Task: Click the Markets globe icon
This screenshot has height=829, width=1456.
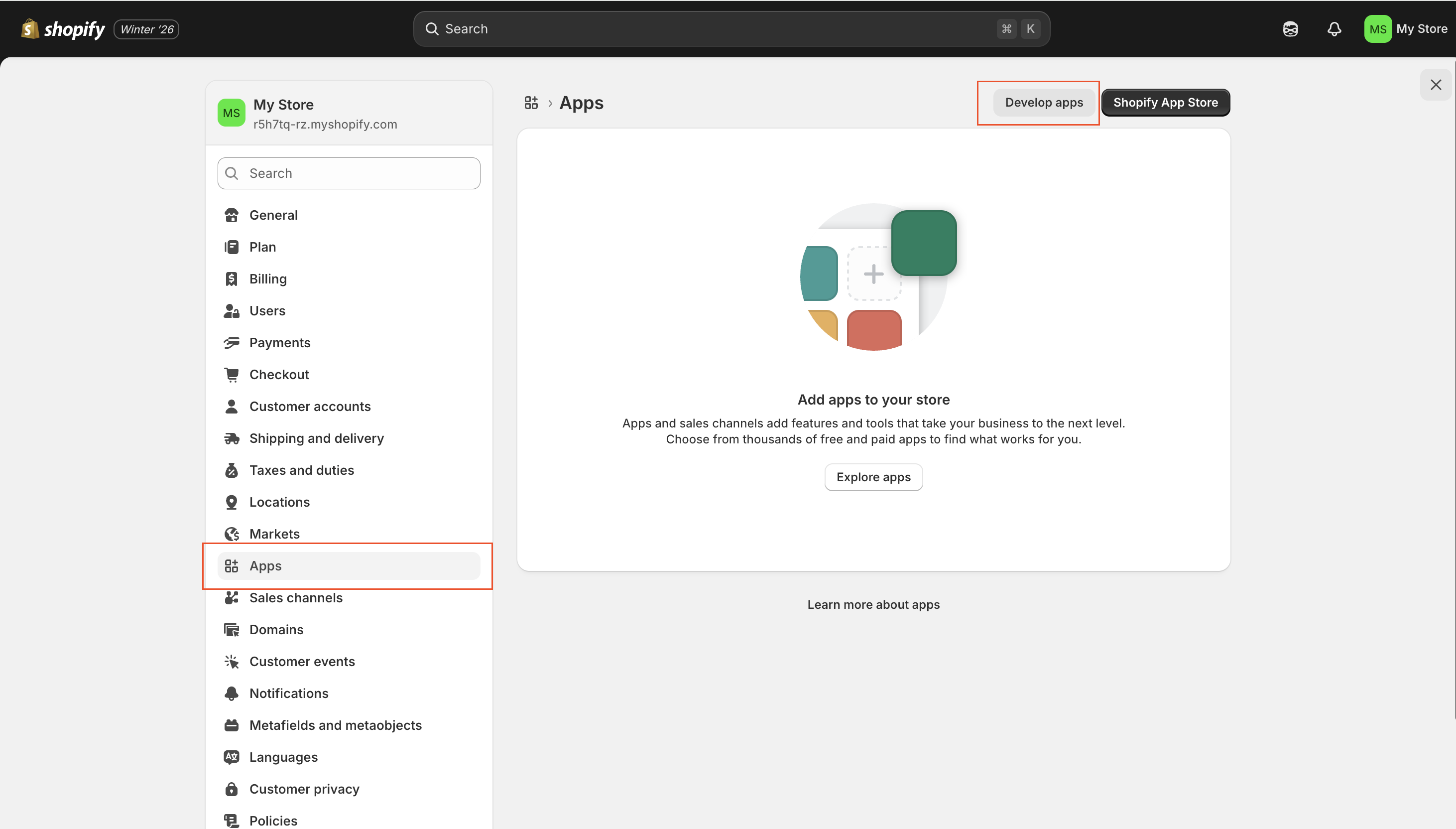Action: point(231,534)
